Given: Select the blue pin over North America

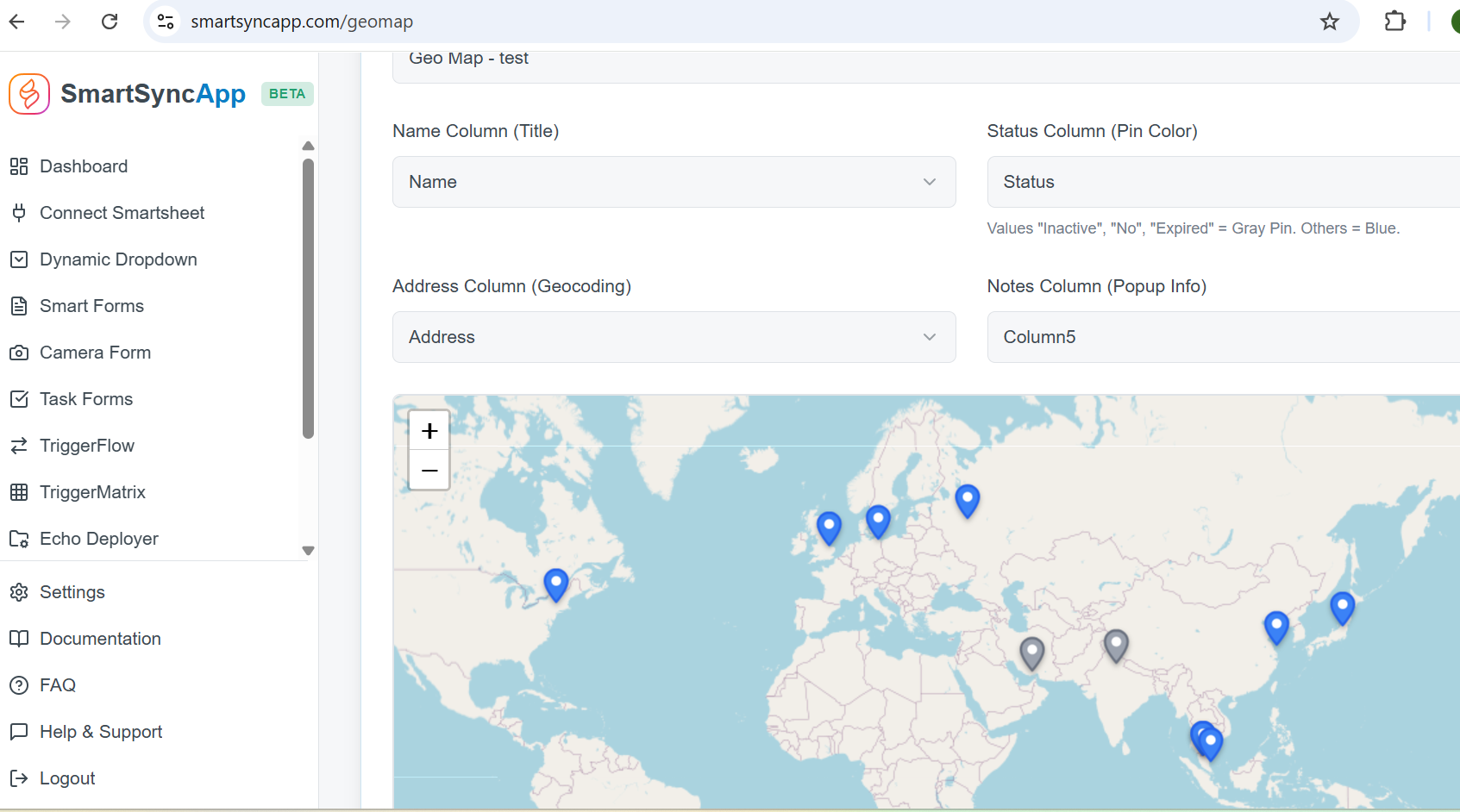Looking at the screenshot, I should [x=556, y=585].
